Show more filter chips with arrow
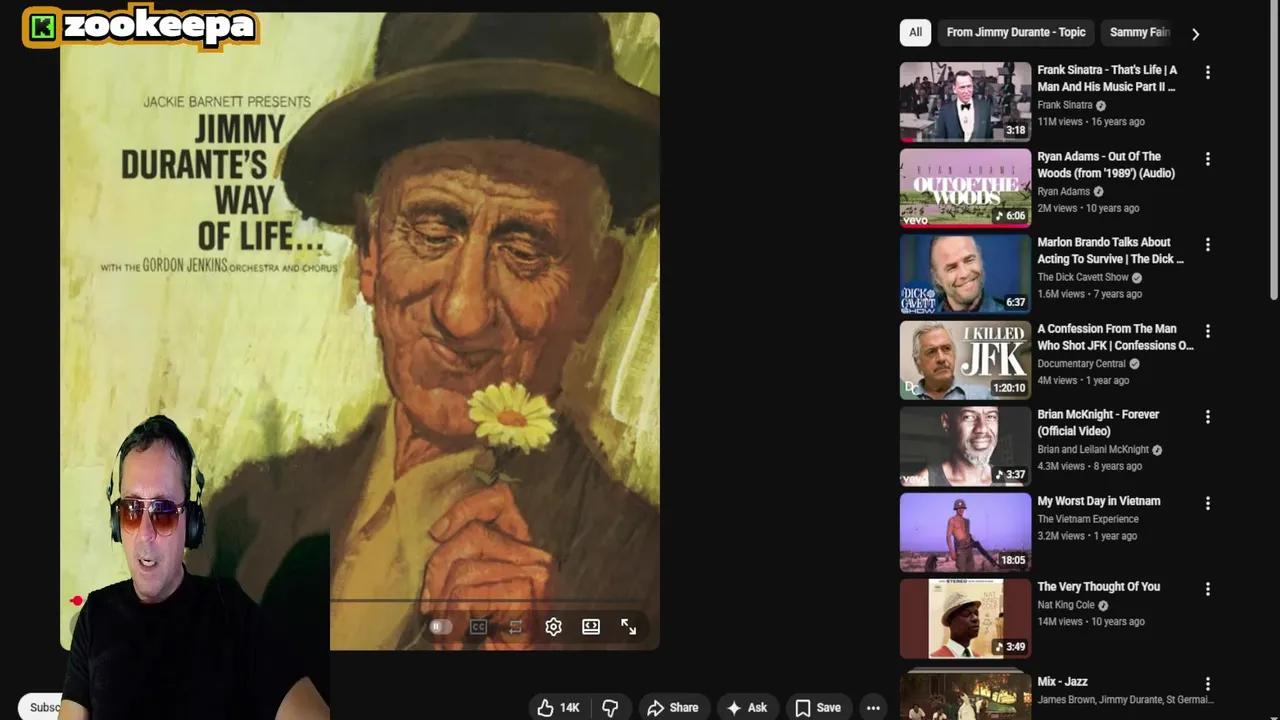Viewport: 1280px width, 720px height. pos(1195,33)
